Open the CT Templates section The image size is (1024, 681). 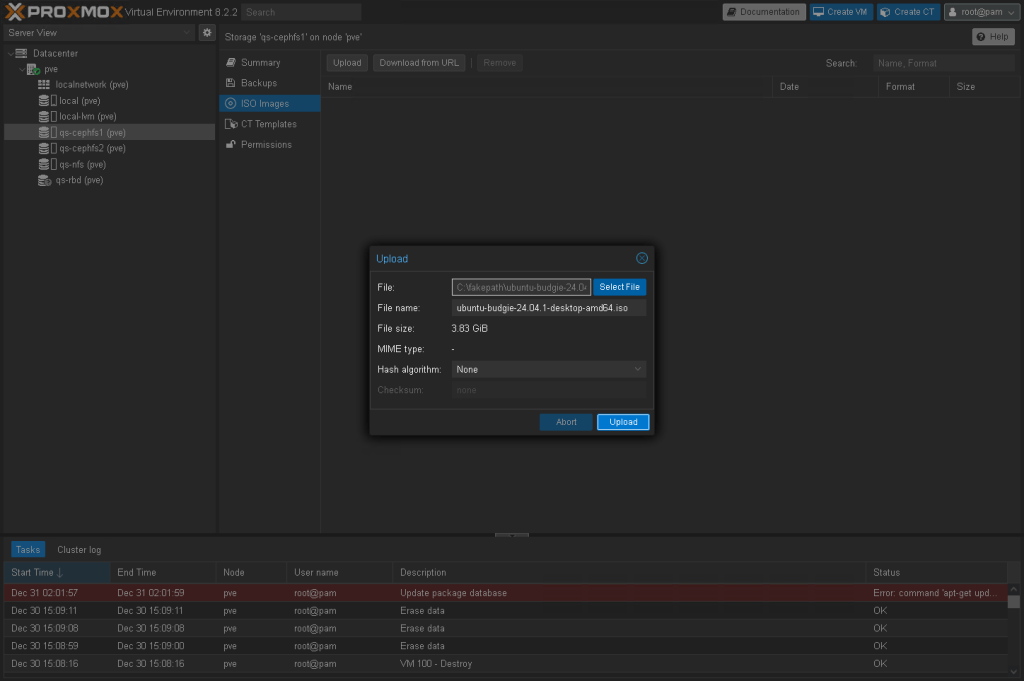[x=268, y=124]
